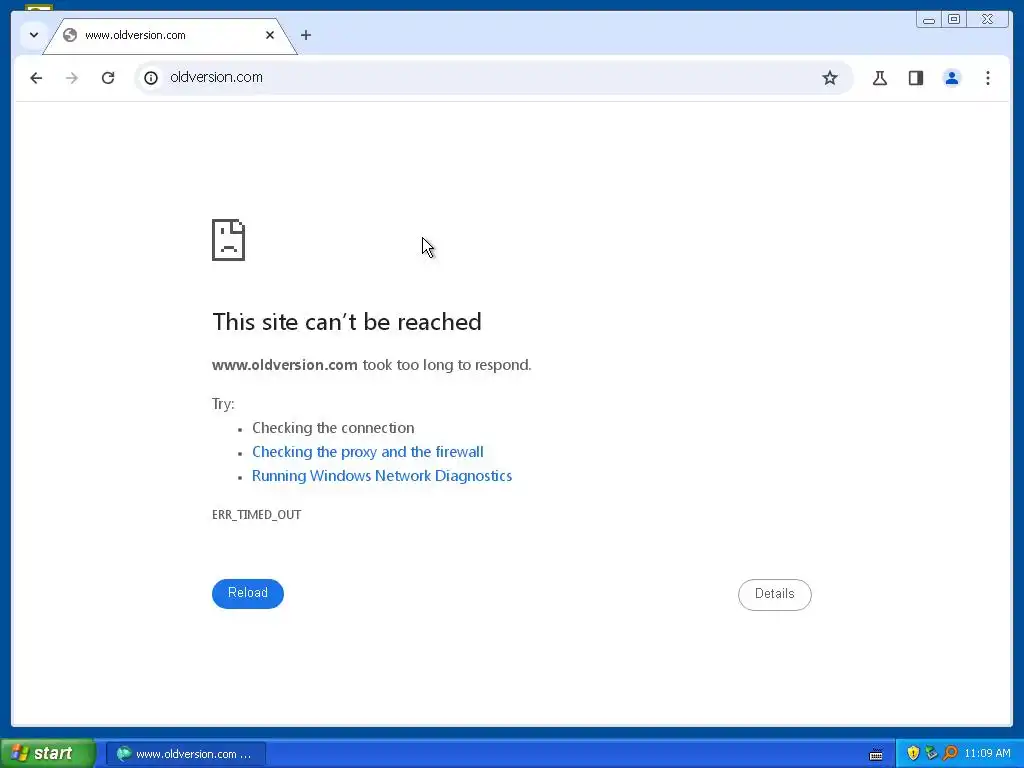The image size is (1024, 768).
Task: Open the on-screen keyboard tray icon
Action: [876, 754]
